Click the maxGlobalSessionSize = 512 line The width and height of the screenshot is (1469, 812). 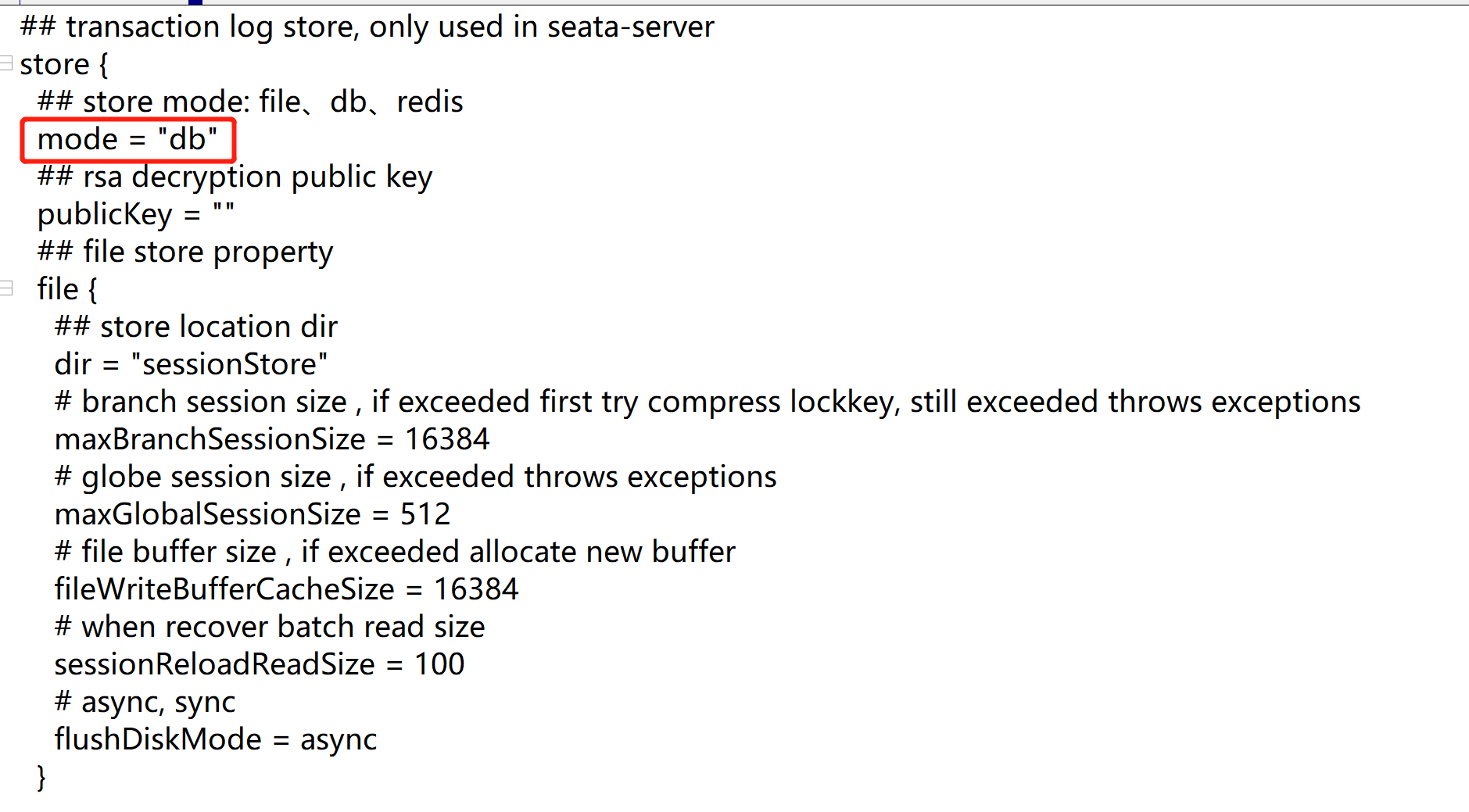pos(253,514)
